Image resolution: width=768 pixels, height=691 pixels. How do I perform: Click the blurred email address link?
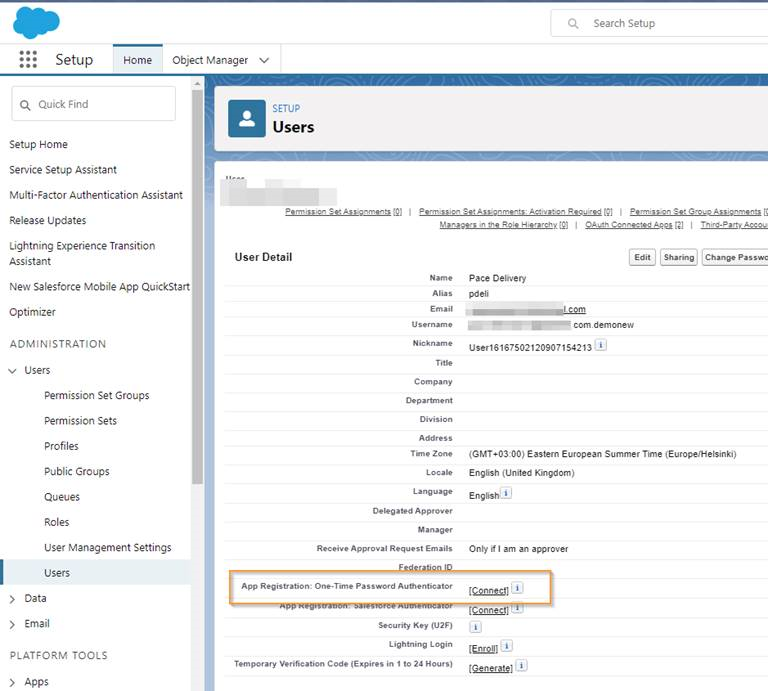pos(526,310)
